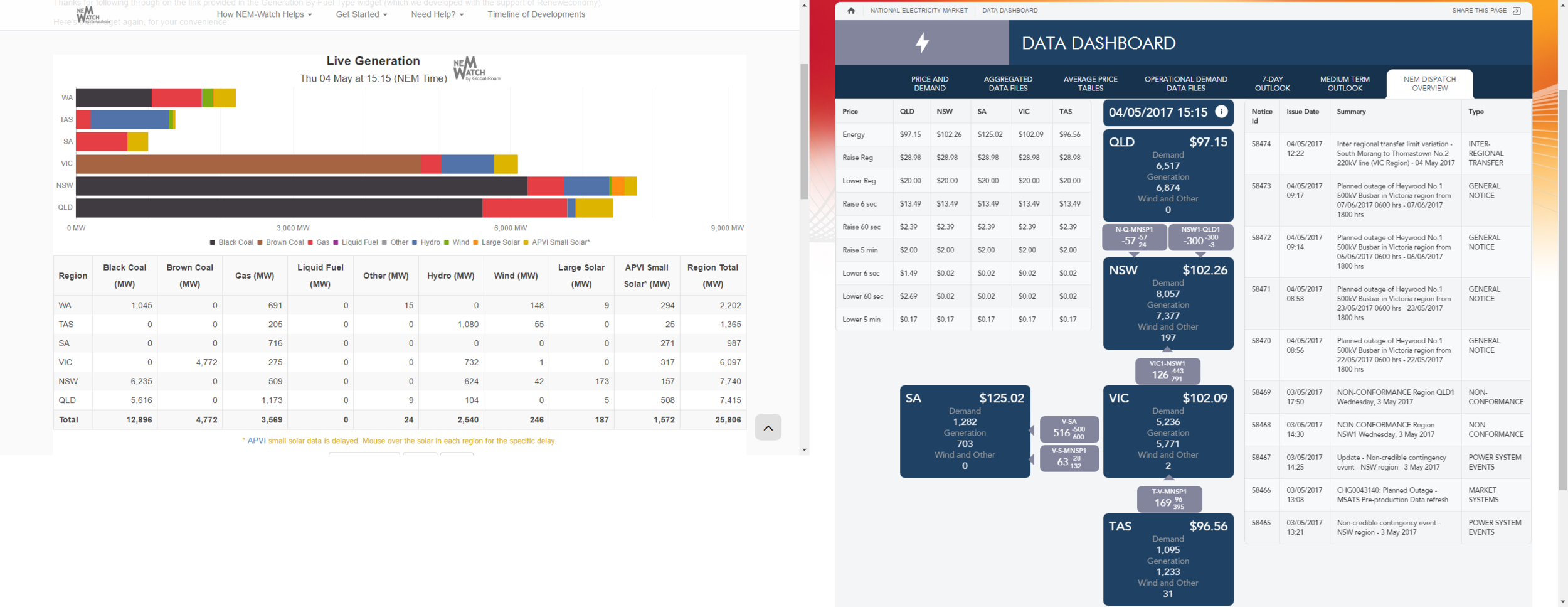This screenshot has height=607, width=1568.
Task: Click the Black Coal (MW) column header
Action: pyautogui.click(x=124, y=276)
